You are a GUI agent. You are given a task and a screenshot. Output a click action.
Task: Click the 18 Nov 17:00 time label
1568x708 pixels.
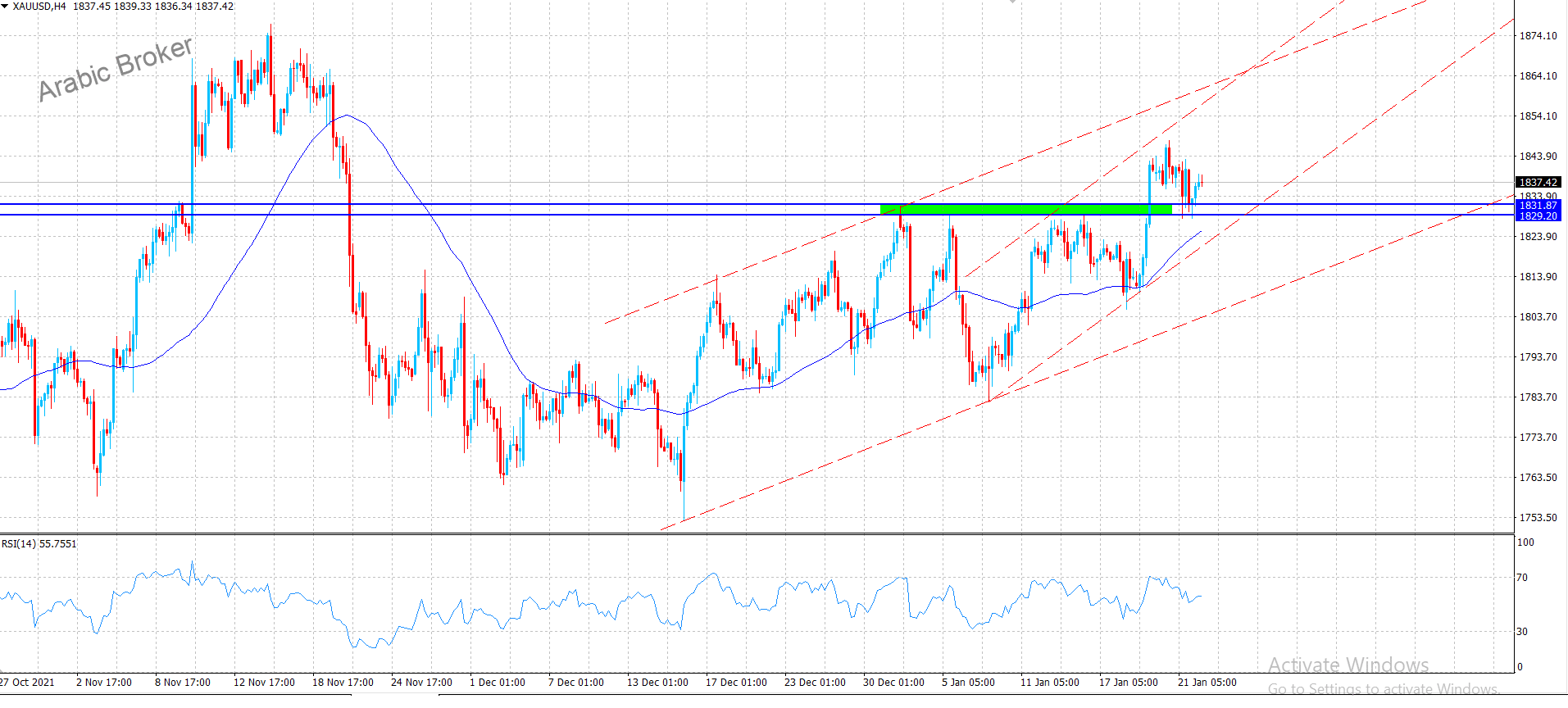click(343, 683)
